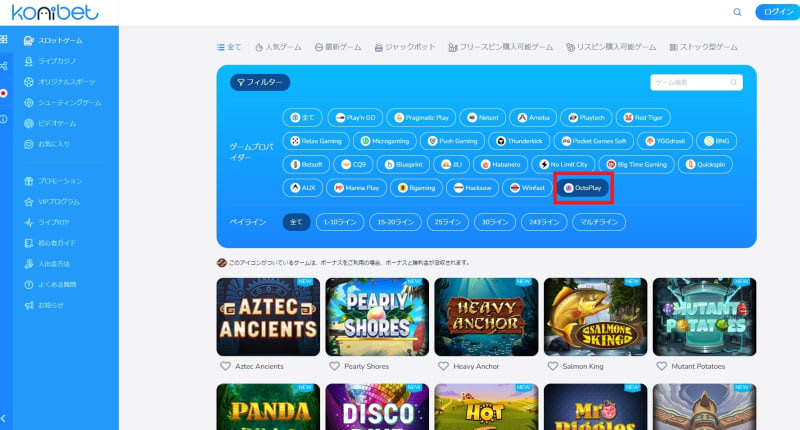
Task: Open スロットゲーム in the sidebar
Action: tap(60, 40)
